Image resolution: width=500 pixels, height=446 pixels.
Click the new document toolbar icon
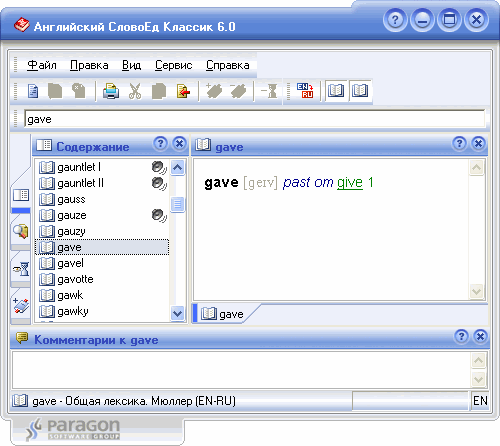tap(33, 91)
